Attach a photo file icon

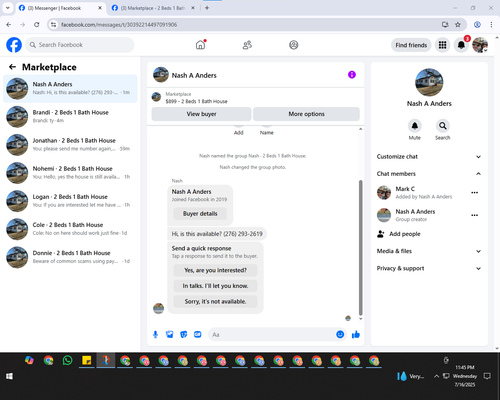[x=170, y=334]
